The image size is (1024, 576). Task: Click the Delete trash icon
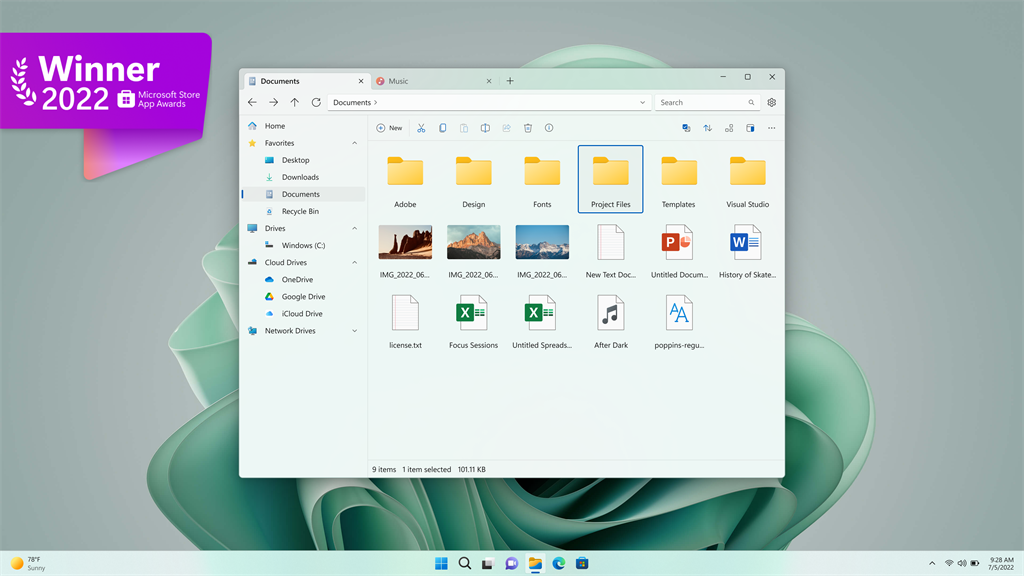pyautogui.click(x=527, y=128)
